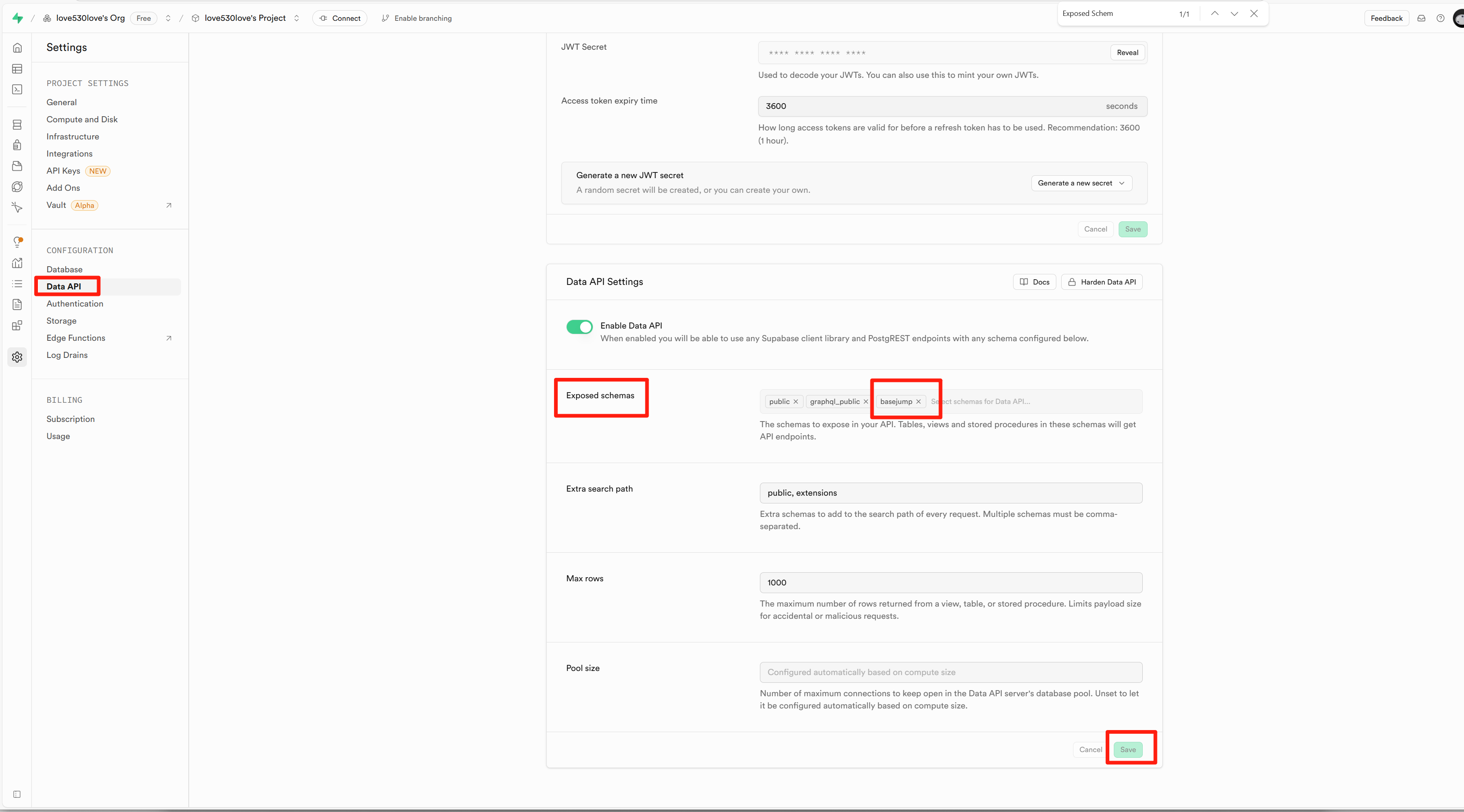Click the Harden Data API button

click(1102, 282)
